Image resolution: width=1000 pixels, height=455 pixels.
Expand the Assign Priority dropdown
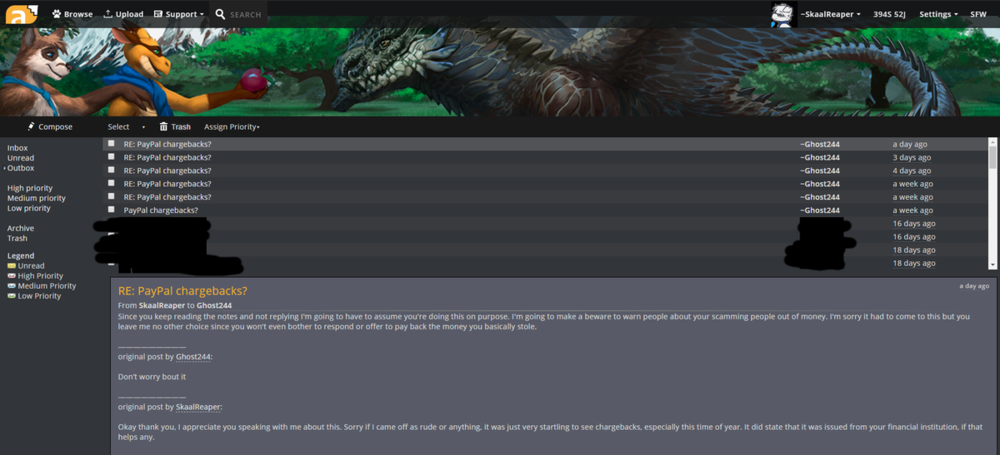click(232, 127)
